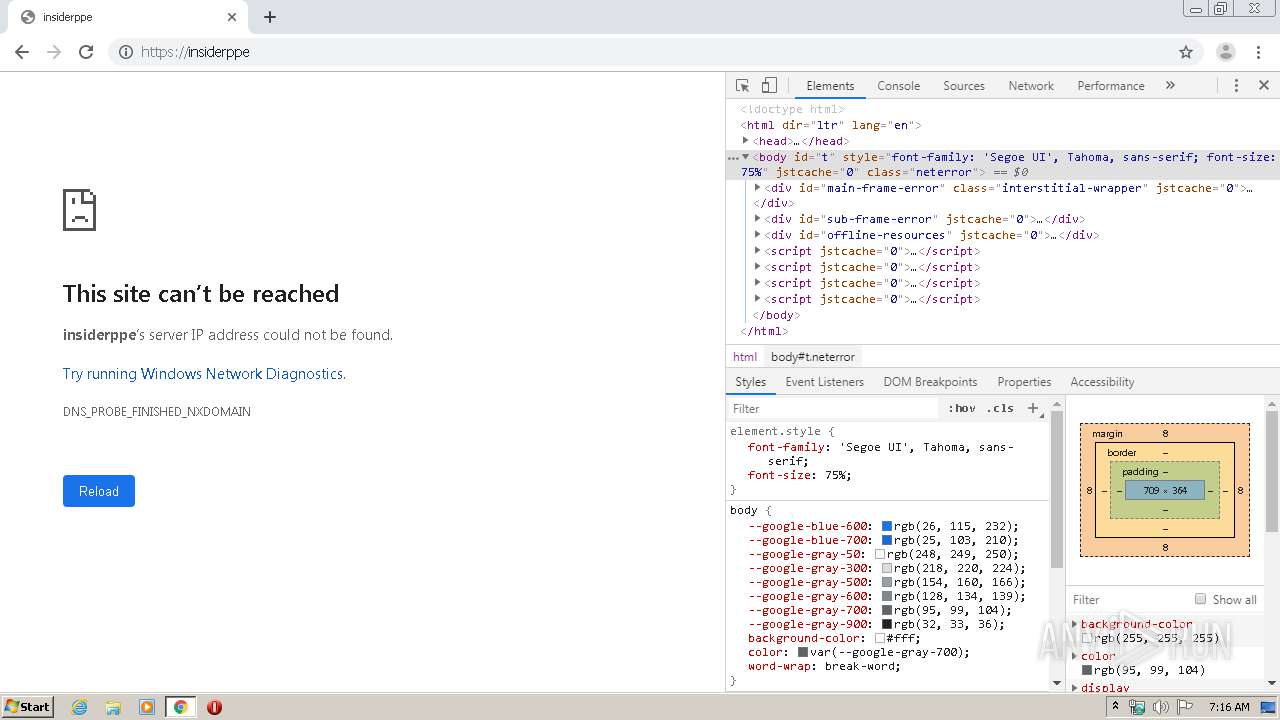Select the body#t.neterror breadcrumb
The width and height of the screenshot is (1280, 720).
(813, 357)
